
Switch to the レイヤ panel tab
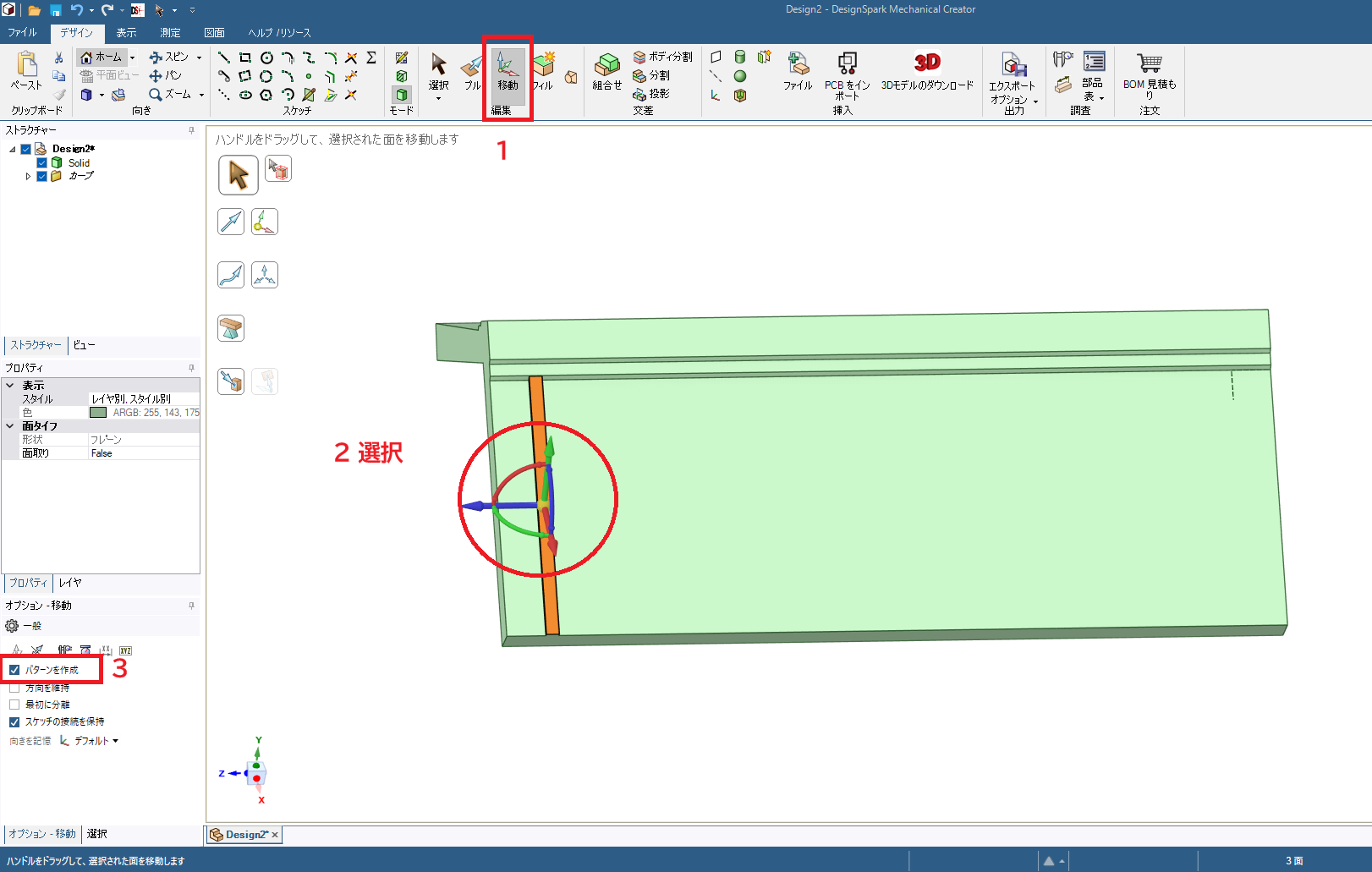70,583
